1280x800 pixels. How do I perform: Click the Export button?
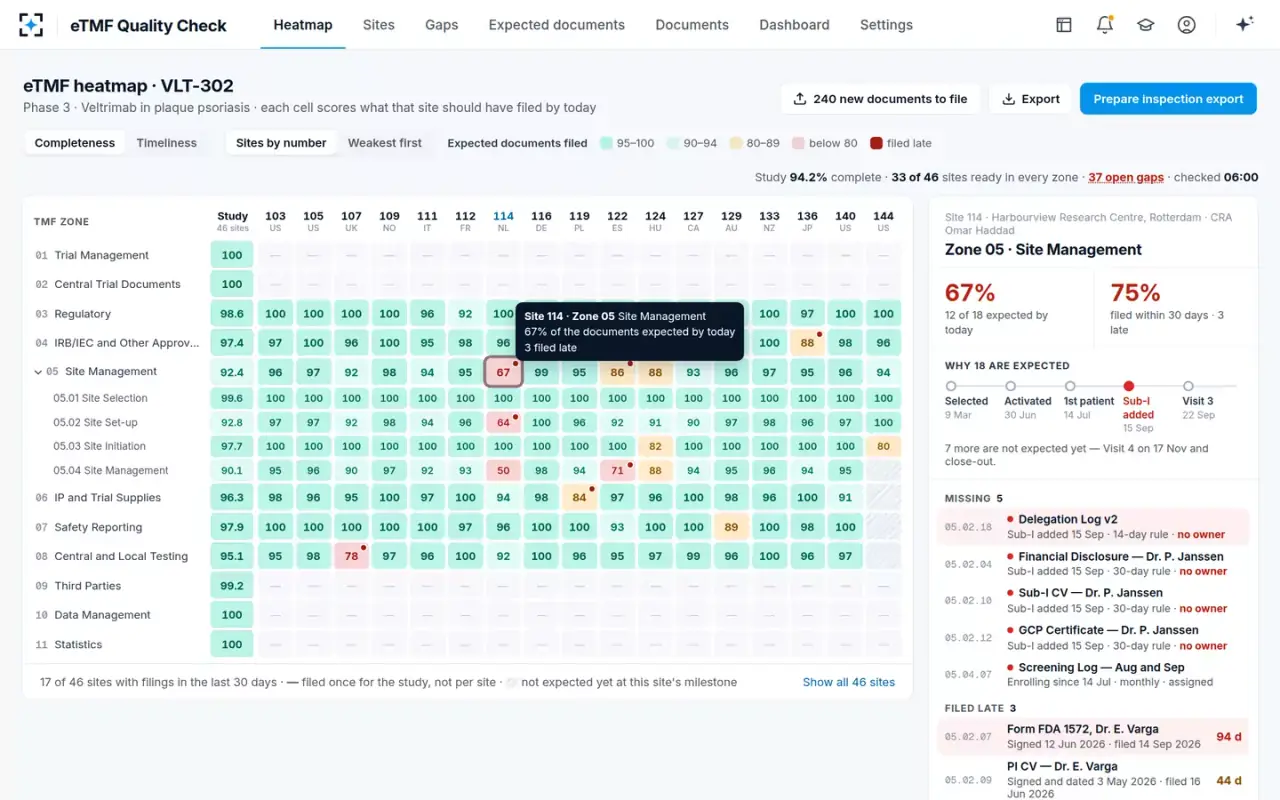[x=1031, y=99]
